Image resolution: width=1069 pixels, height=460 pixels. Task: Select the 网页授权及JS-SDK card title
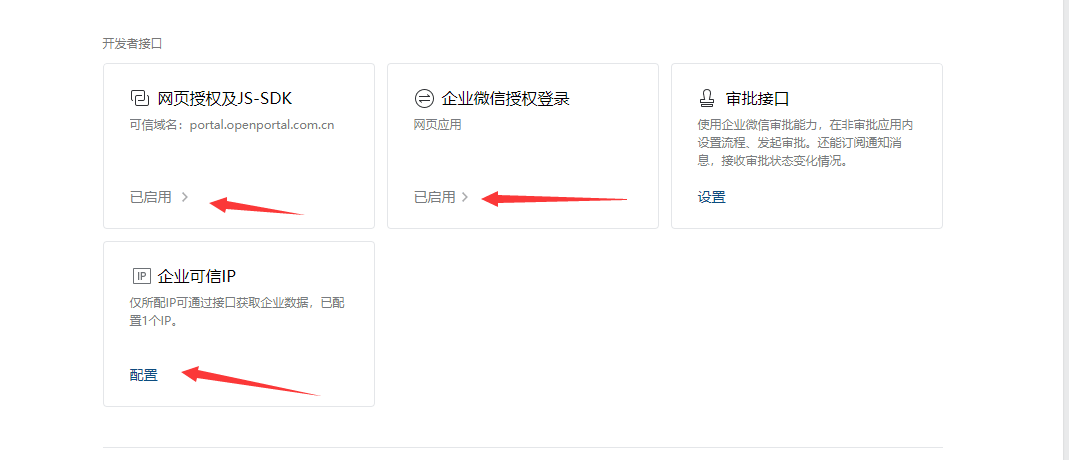[224, 99]
